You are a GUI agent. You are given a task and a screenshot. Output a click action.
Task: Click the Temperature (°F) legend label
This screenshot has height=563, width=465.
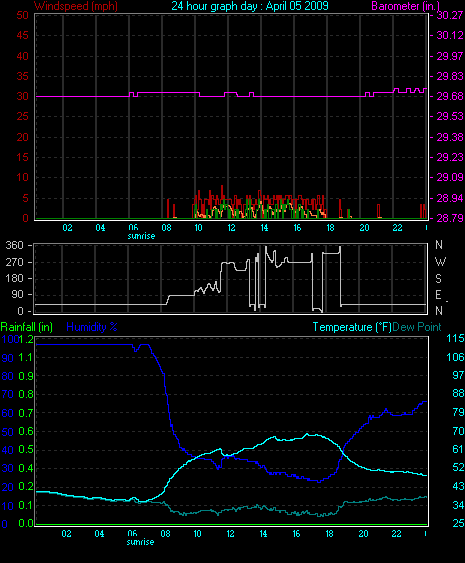coord(352,327)
